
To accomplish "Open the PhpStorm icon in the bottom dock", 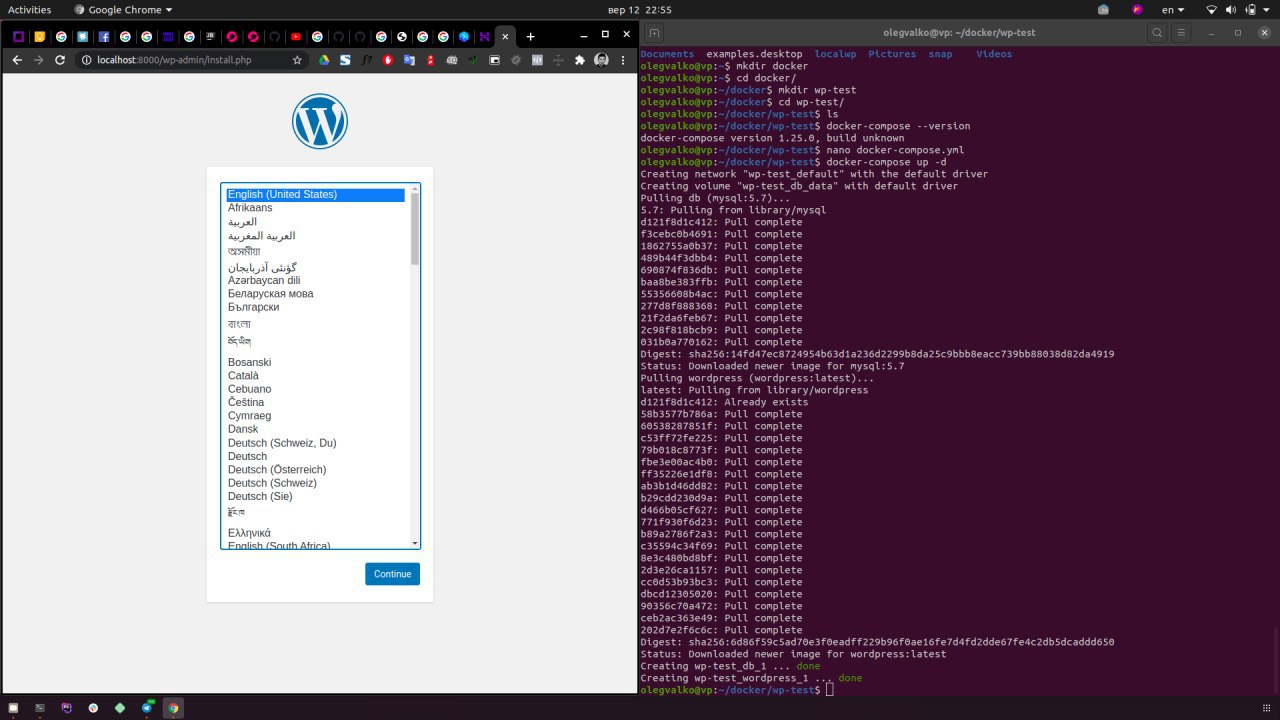I will (x=67, y=708).
